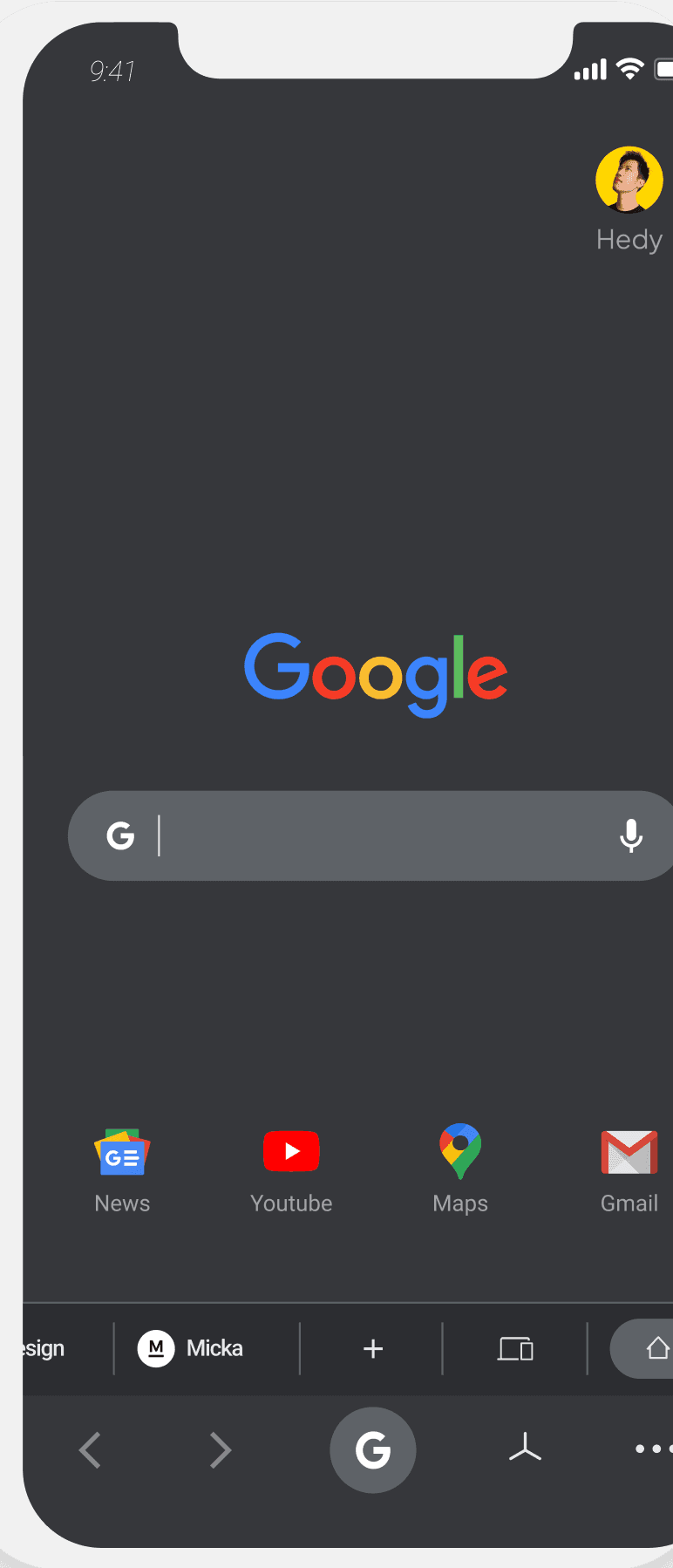Open the Gmail shortcut icon

click(629, 1152)
